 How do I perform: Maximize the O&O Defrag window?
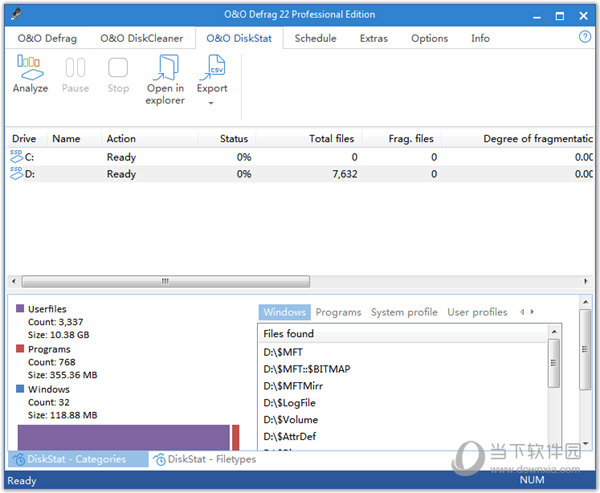pyautogui.click(x=560, y=16)
